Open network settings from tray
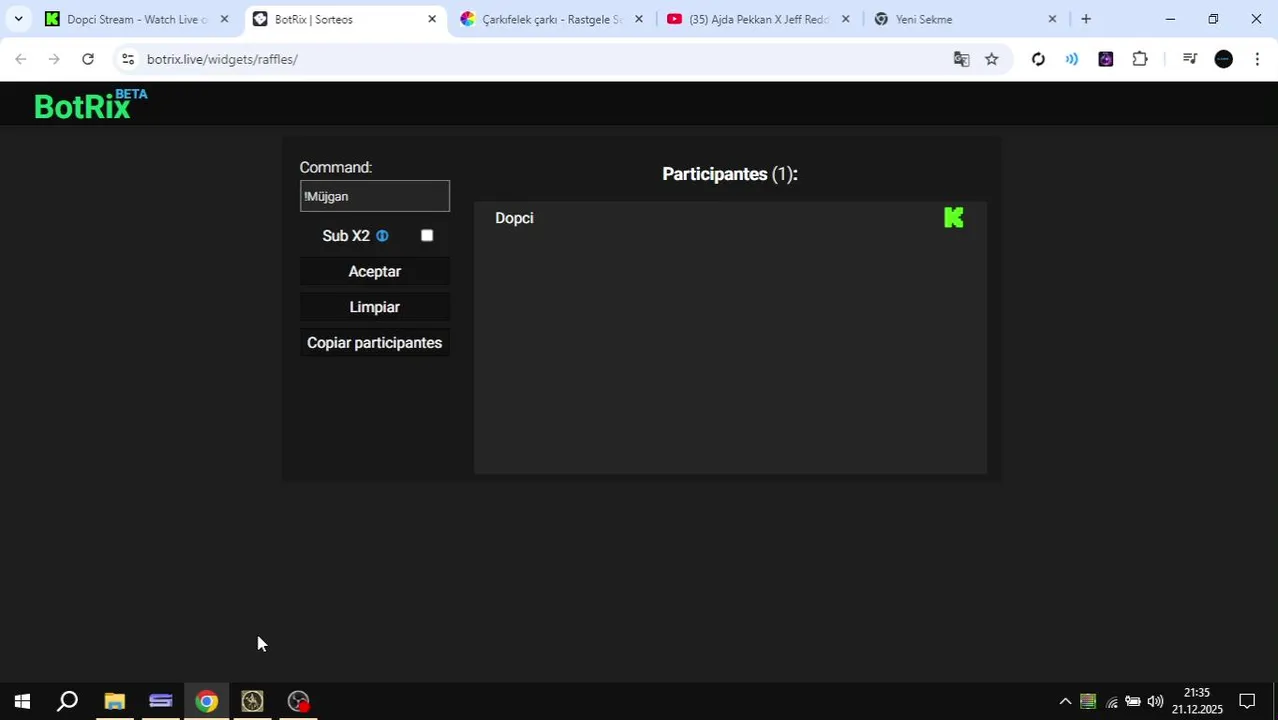The height and width of the screenshot is (720, 1278). pos(1111,702)
